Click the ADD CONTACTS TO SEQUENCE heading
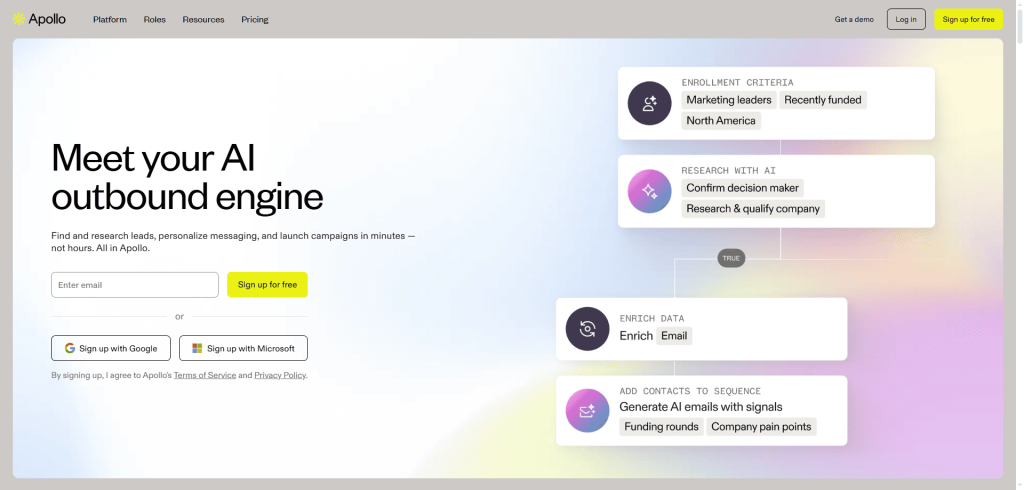The width and height of the screenshot is (1024, 490). 690,391
